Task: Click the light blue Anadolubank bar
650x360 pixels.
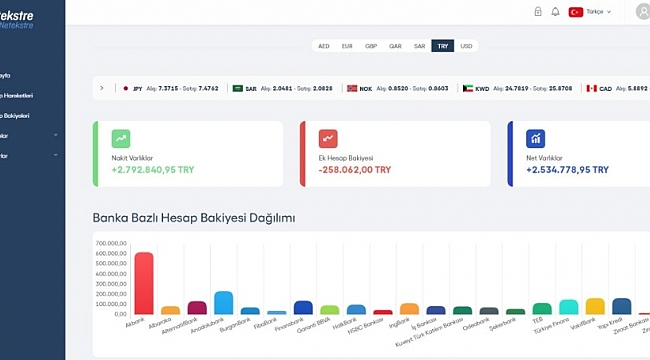Action: coord(223,303)
